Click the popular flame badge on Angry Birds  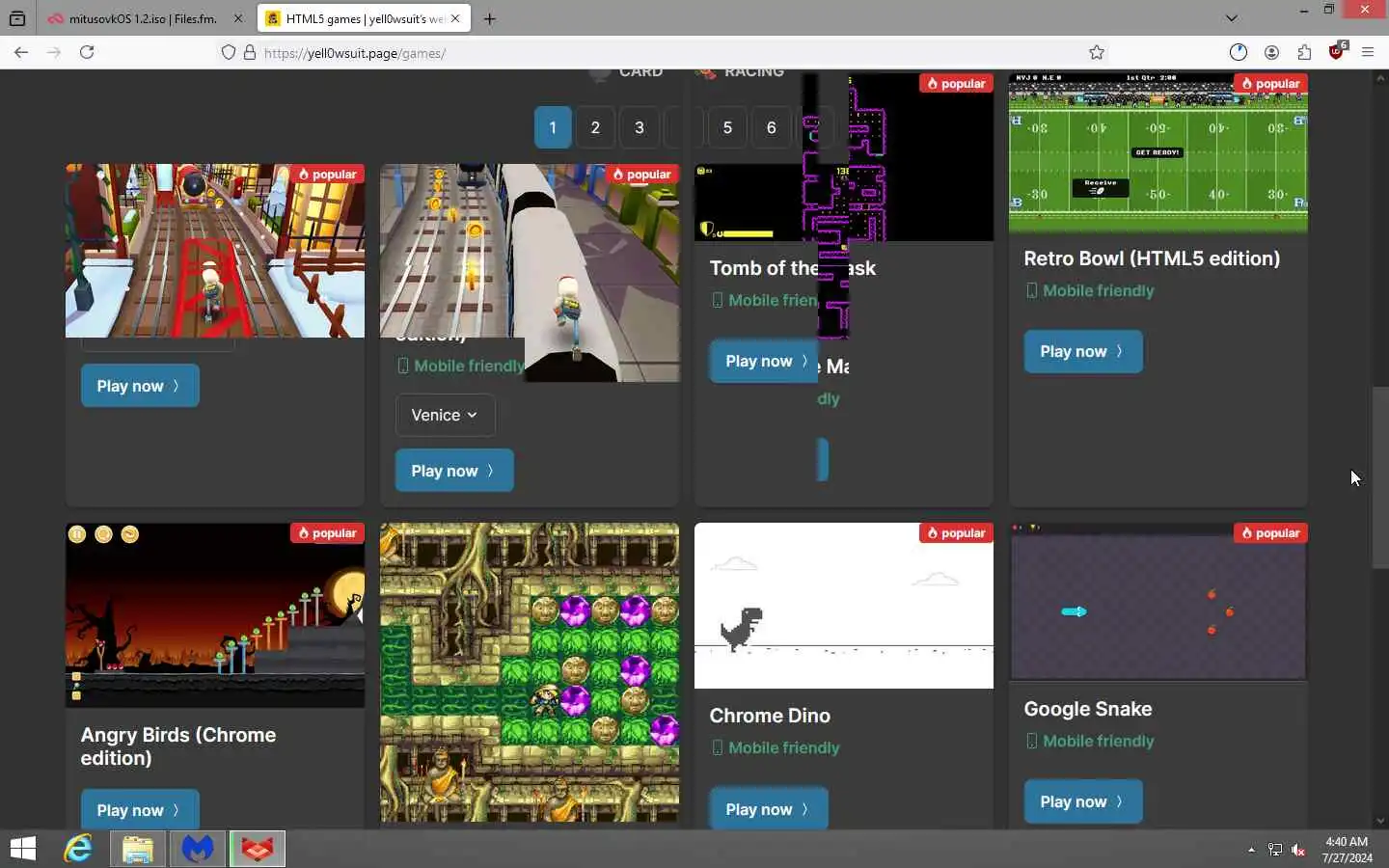(x=327, y=533)
